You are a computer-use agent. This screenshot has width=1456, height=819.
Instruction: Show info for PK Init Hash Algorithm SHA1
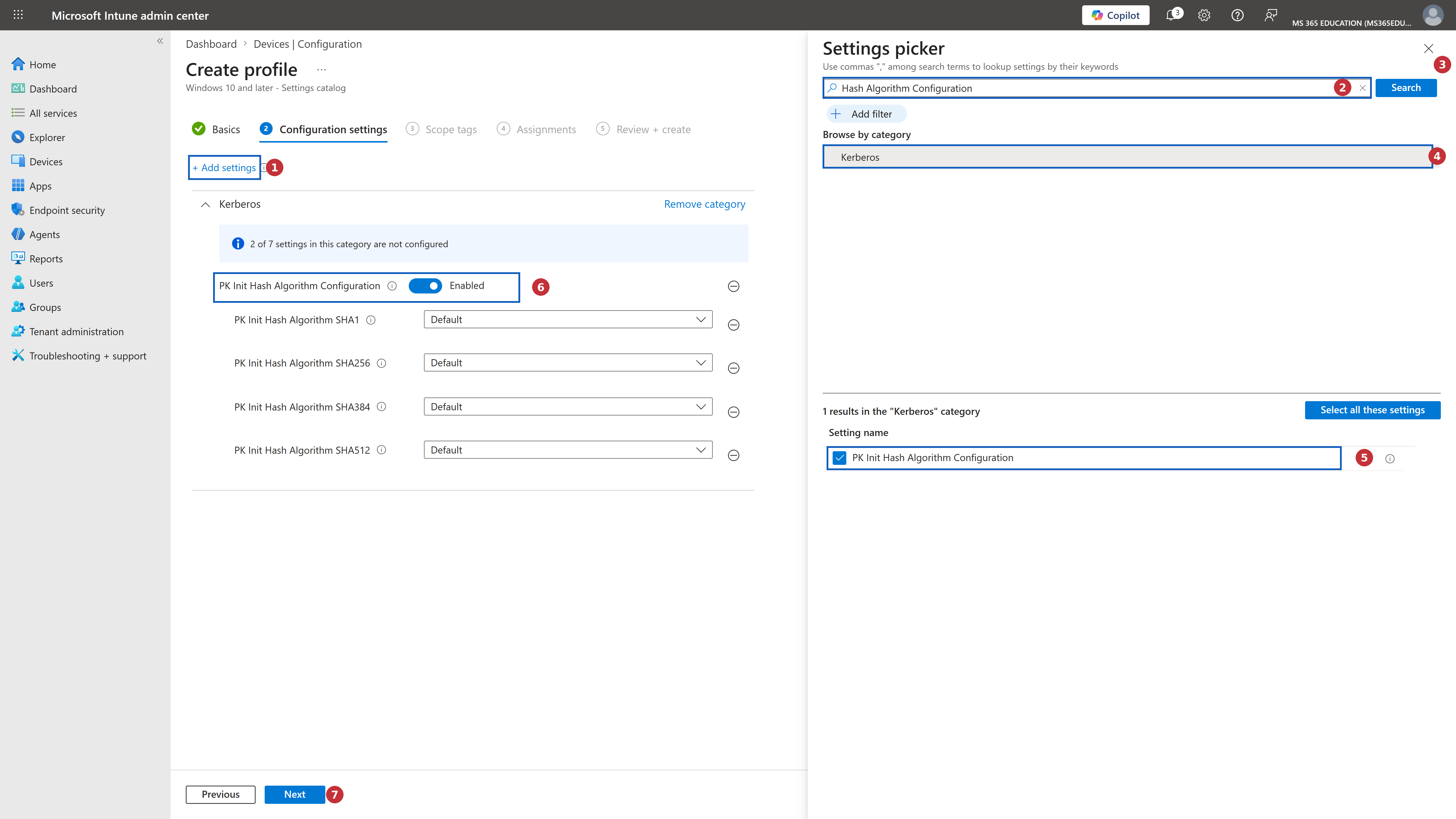coord(371,320)
